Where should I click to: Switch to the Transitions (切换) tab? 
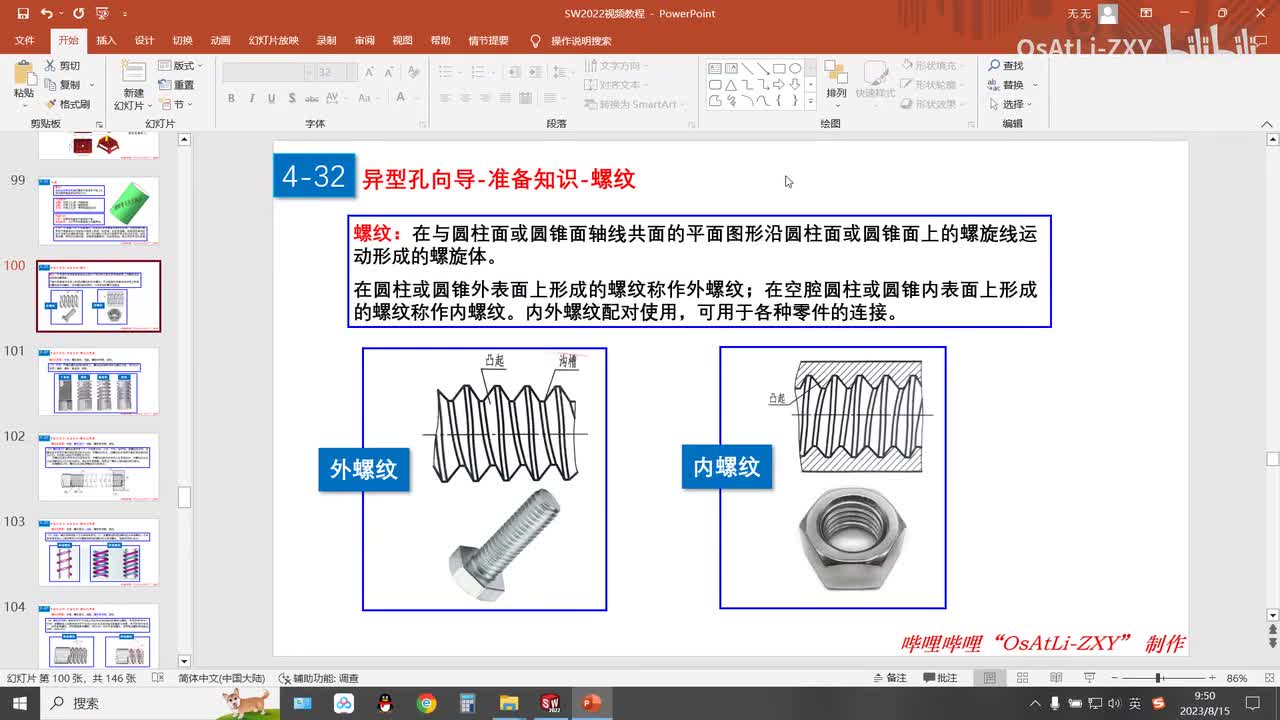pos(182,41)
